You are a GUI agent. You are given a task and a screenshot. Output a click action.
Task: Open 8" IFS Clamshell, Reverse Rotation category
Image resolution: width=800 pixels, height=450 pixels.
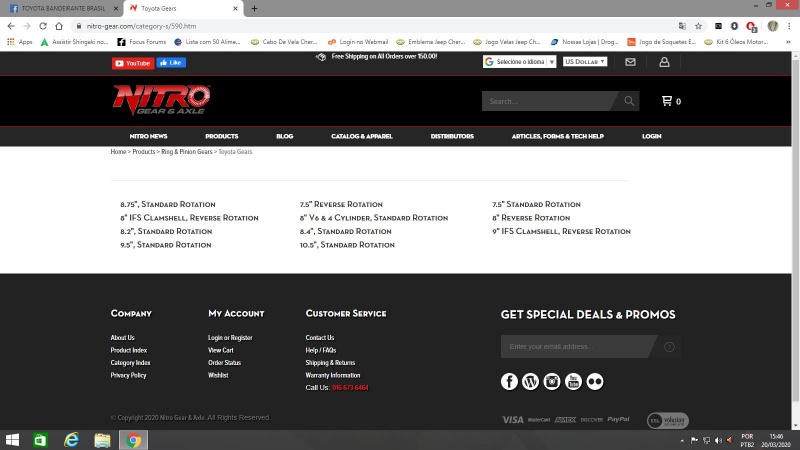click(189, 218)
